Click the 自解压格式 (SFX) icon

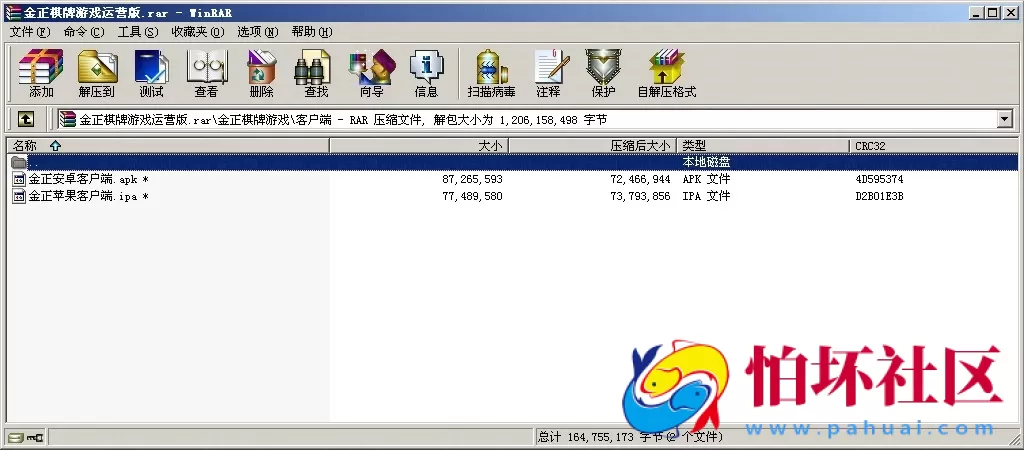tap(666, 73)
